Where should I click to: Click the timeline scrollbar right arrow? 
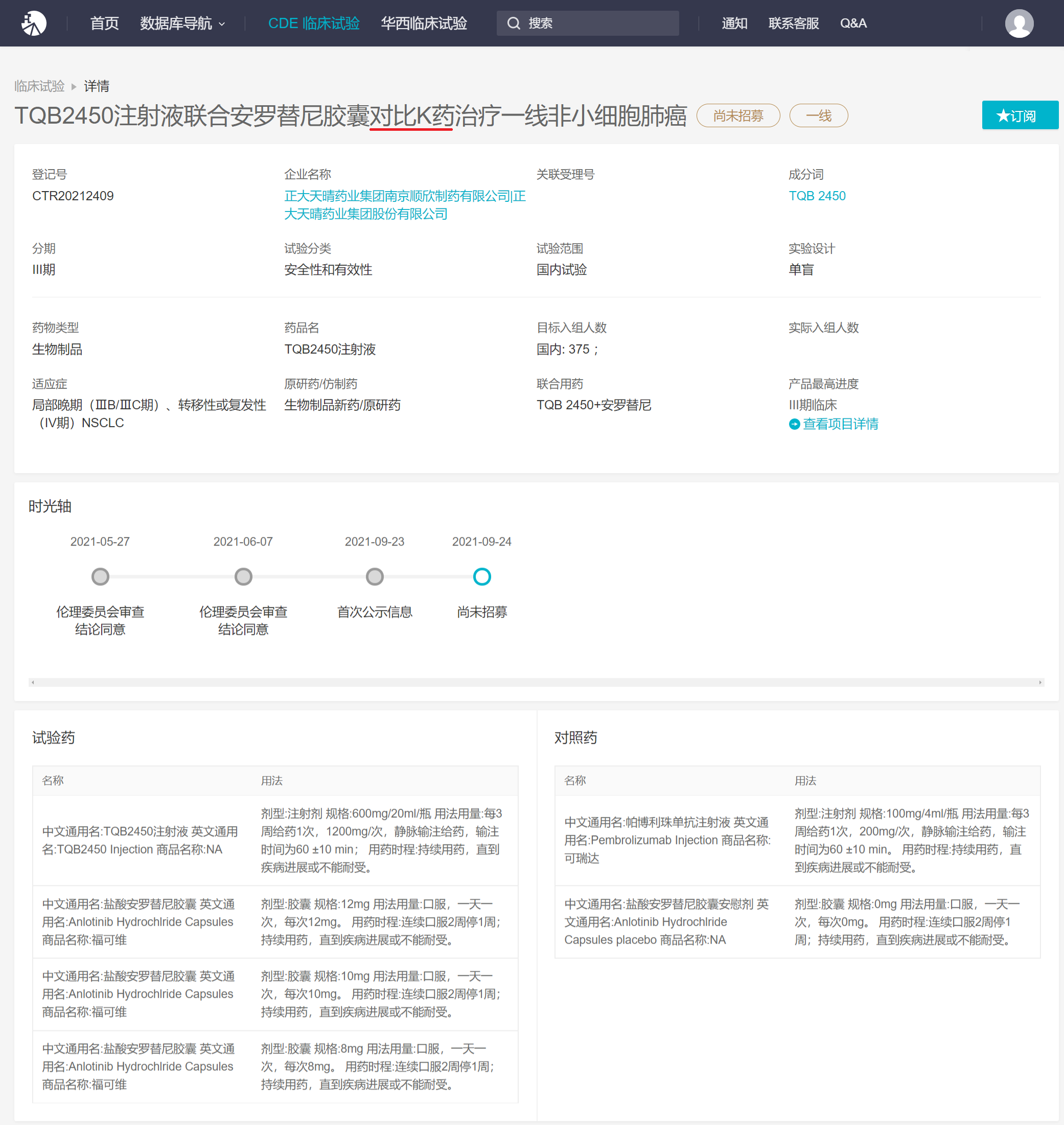[1039, 682]
